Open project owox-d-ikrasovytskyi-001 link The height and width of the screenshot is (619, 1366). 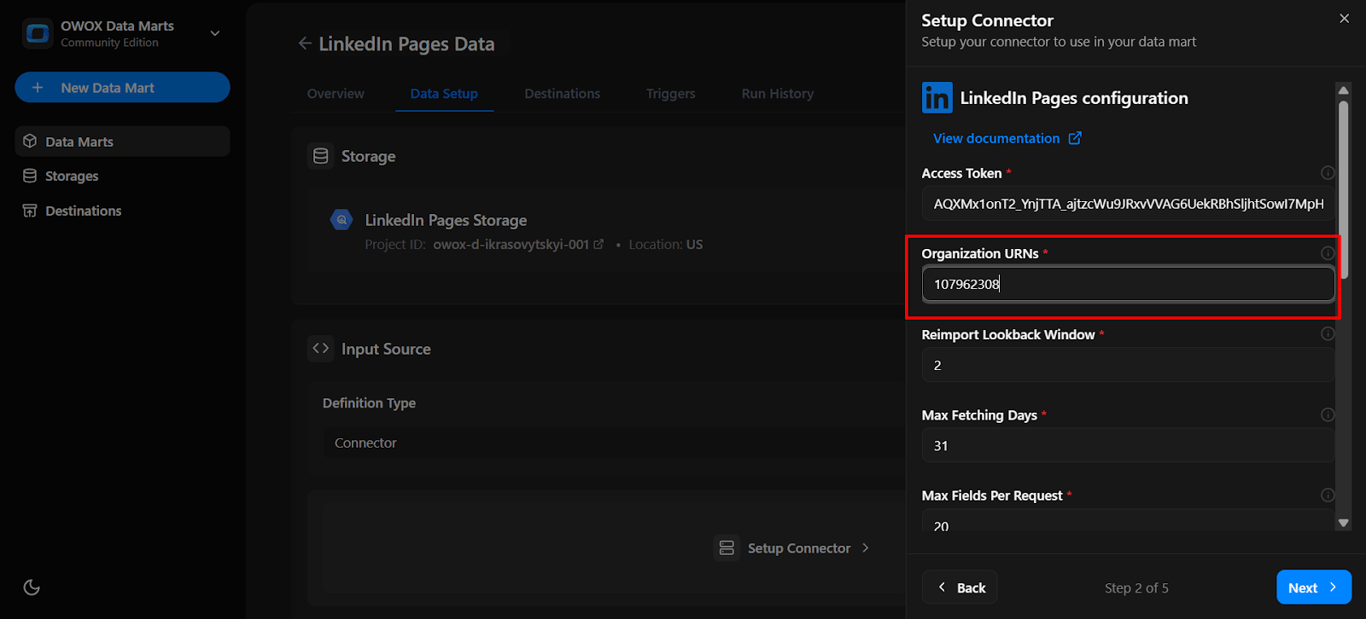point(518,244)
